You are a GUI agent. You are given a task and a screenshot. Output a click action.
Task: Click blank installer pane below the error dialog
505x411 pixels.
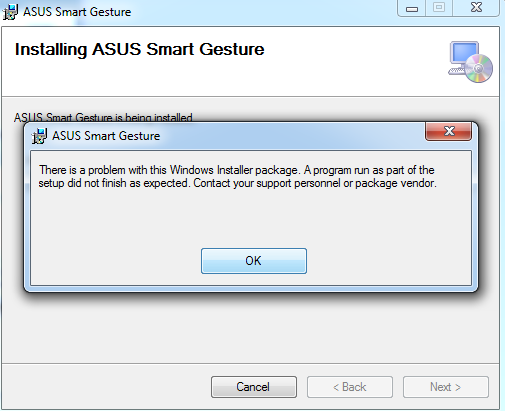(250, 328)
